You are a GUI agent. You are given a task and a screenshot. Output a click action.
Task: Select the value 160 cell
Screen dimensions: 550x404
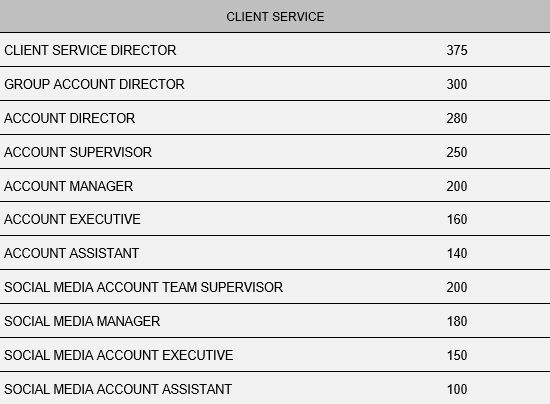[x=457, y=219]
